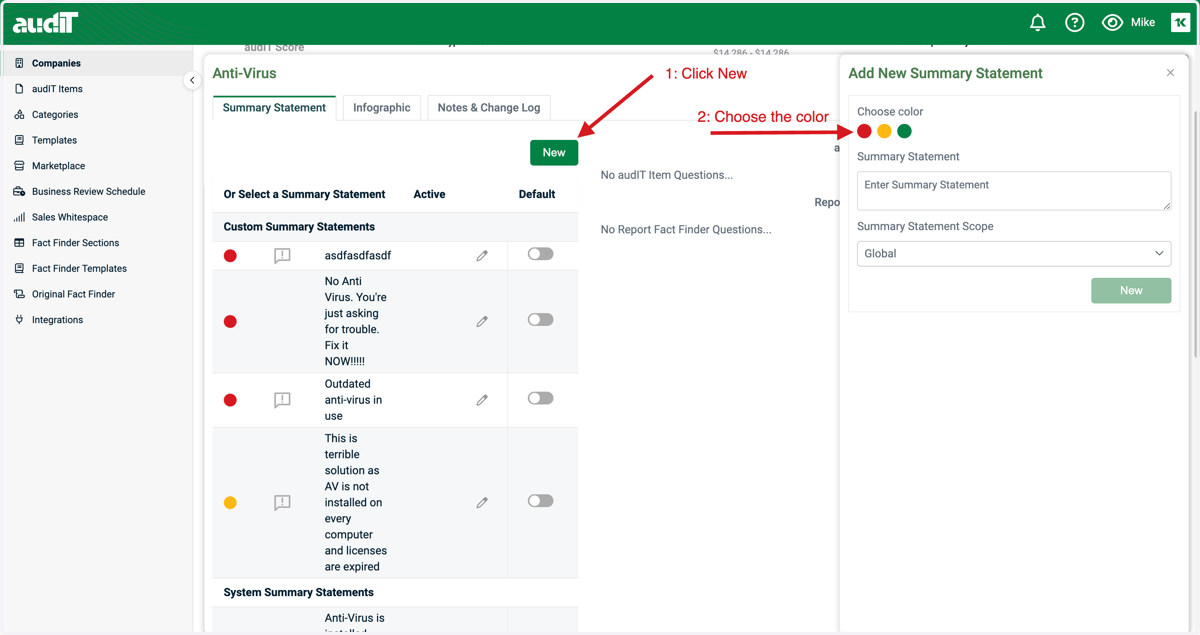Click comment alert icon for Outdated anti-virus
Screen dimensions: 1200x635
[282, 400]
